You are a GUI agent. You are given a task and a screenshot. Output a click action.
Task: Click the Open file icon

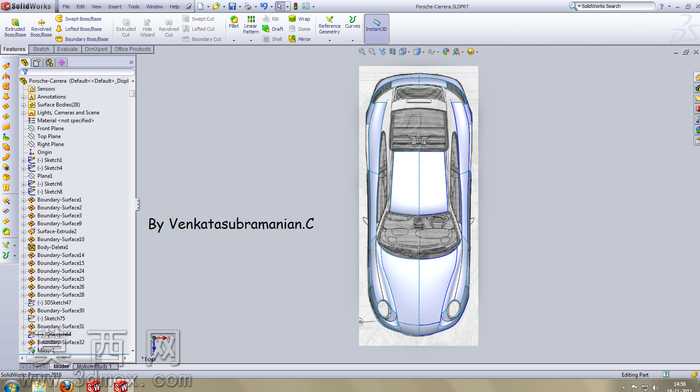[x=217, y=6]
